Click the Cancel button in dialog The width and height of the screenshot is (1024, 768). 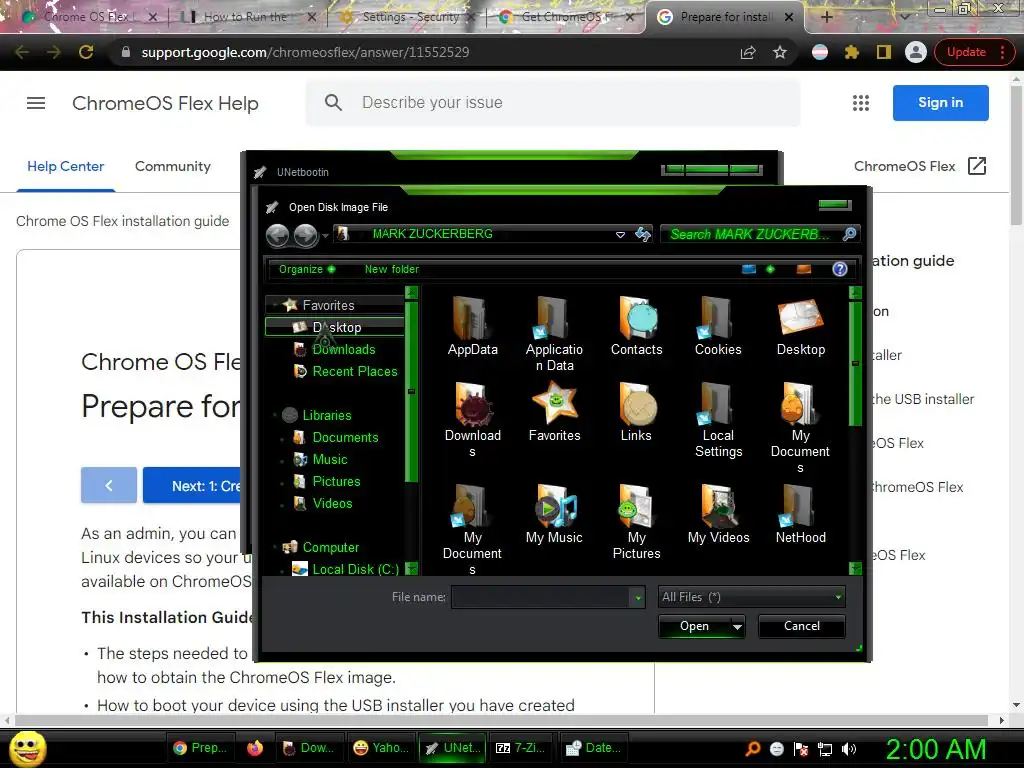click(x=801, y=626)
